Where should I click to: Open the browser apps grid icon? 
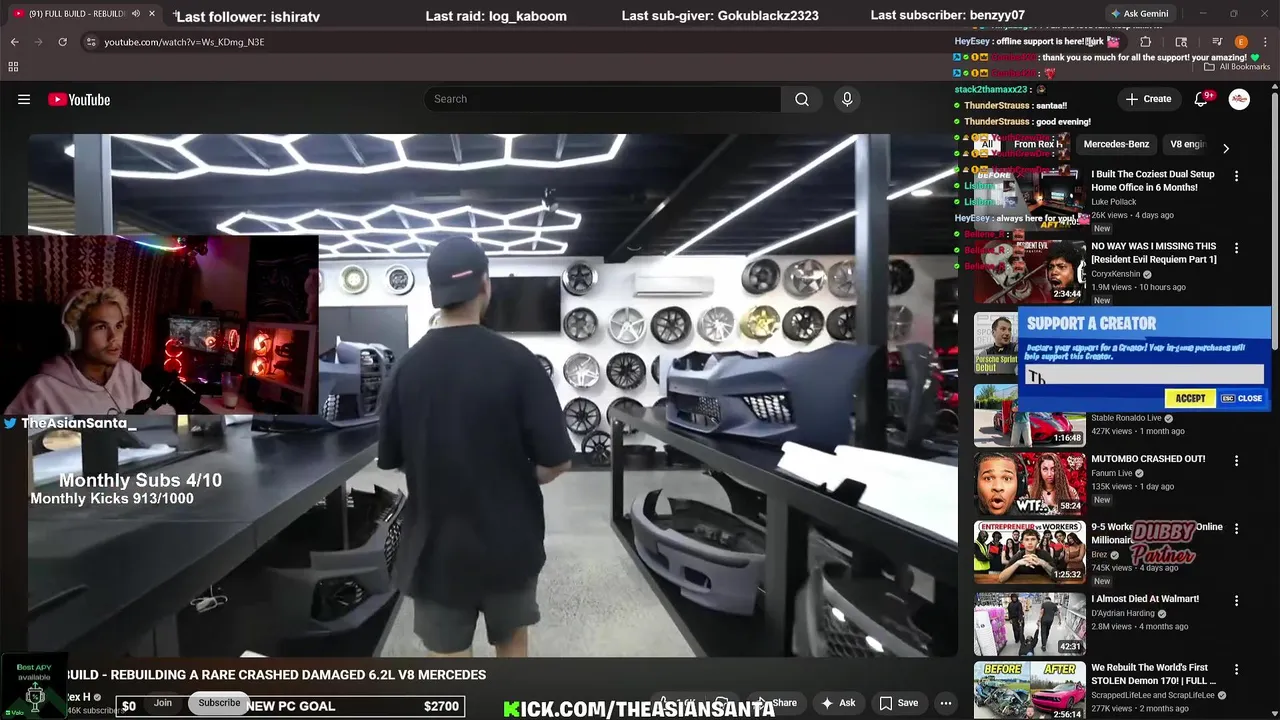coord(13,67)
